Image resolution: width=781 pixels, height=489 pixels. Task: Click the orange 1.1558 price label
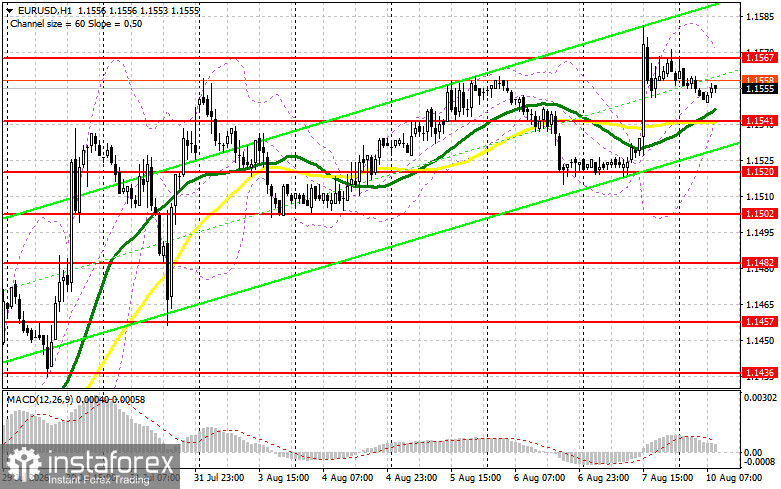pos(759,80)
